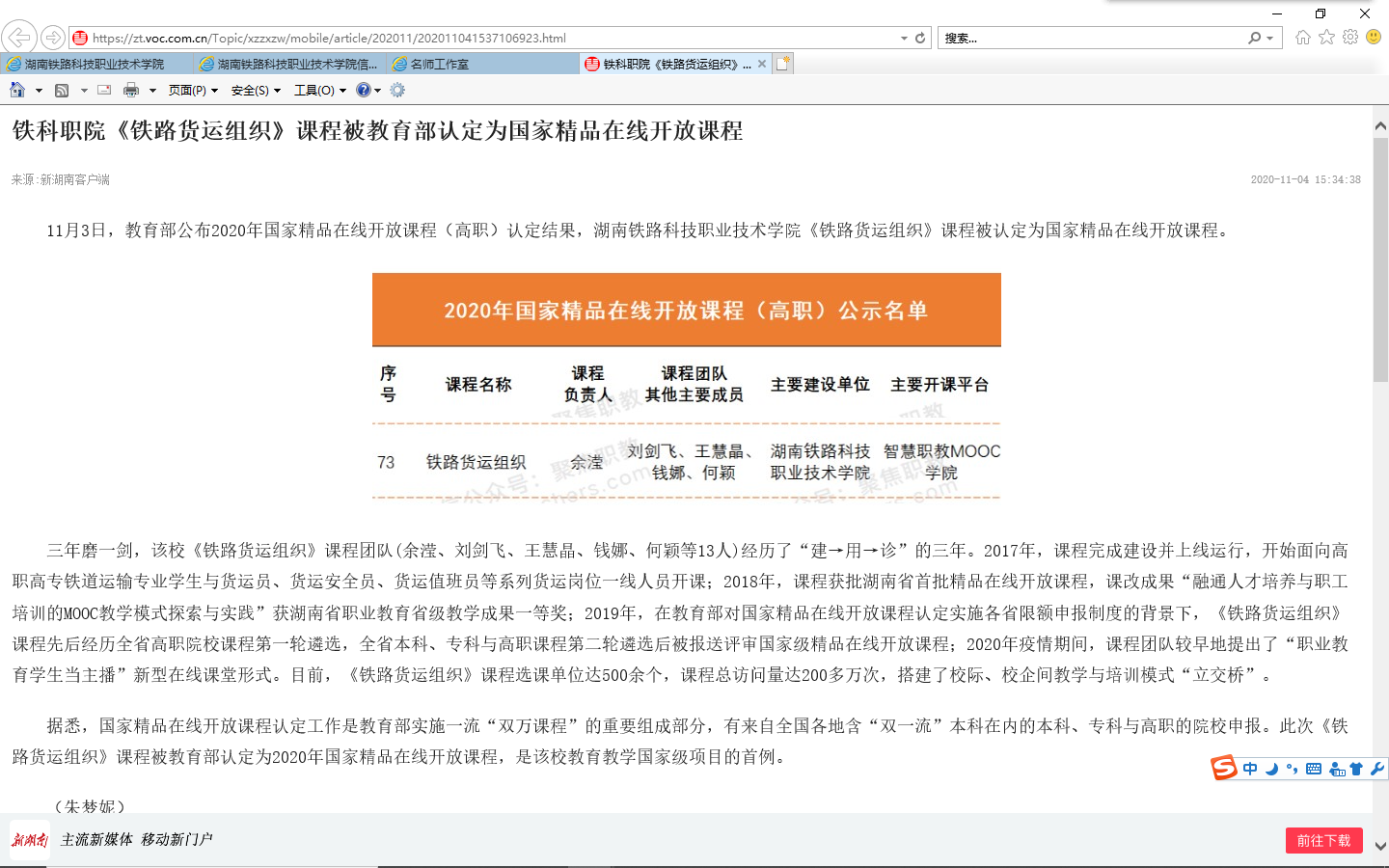Expand the Help dropdown arrow
Viewport: 1389px width, 868px height.
tap(377, 91)
